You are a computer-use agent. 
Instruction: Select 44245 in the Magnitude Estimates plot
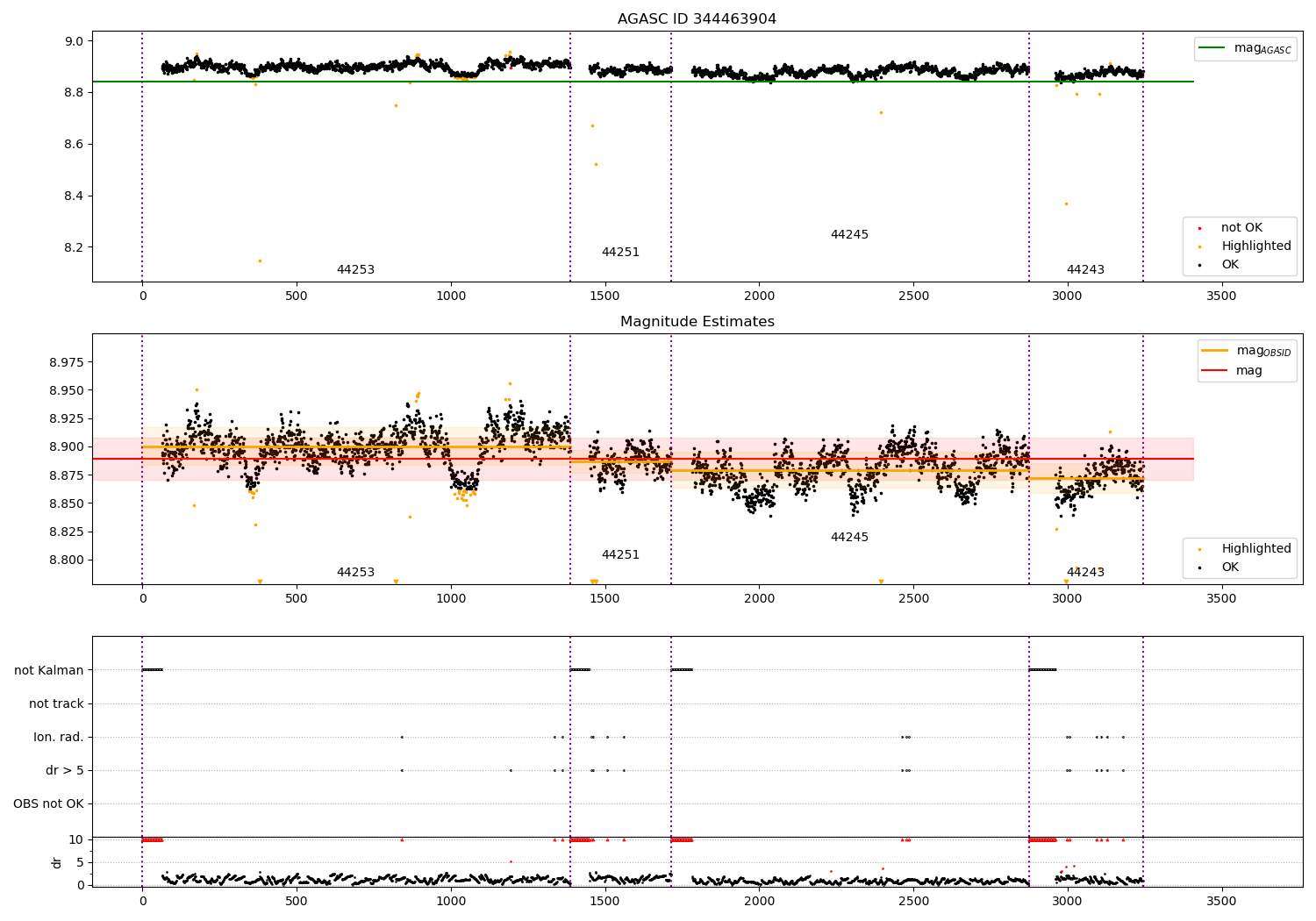click(849, 538)
